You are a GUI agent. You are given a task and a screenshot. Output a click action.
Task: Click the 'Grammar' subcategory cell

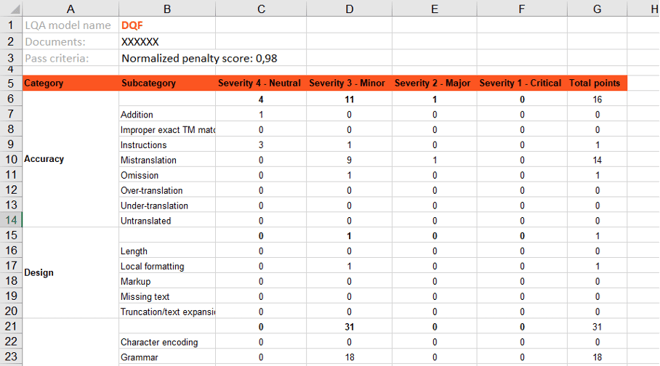pyautogui.click(x=167, y=357)
